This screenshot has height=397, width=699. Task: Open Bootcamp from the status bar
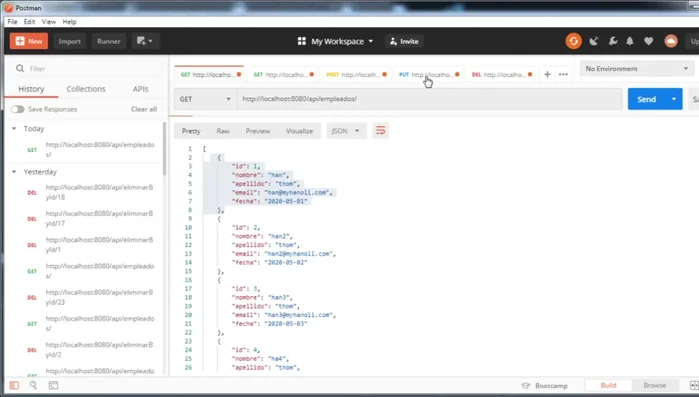(x=545, y=385)
